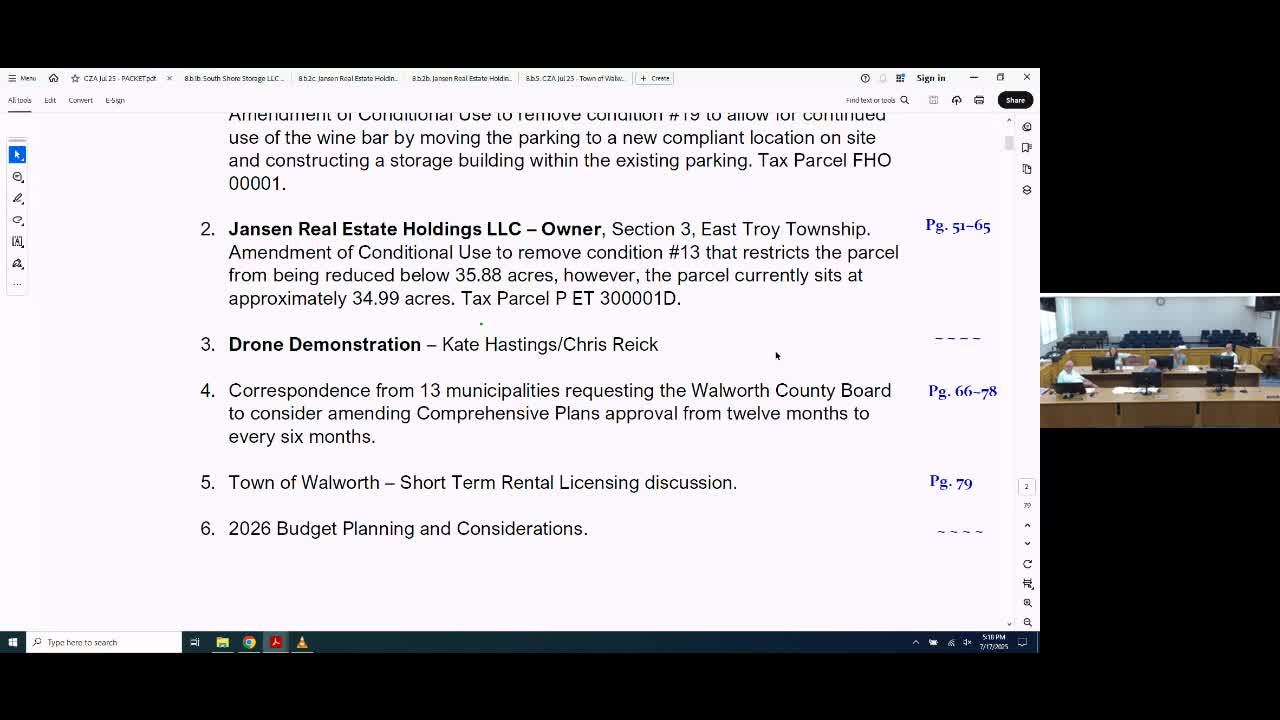Open the Help question mark icon
The height and width of the screenshot is (720, 1280).
pos(865,78)
